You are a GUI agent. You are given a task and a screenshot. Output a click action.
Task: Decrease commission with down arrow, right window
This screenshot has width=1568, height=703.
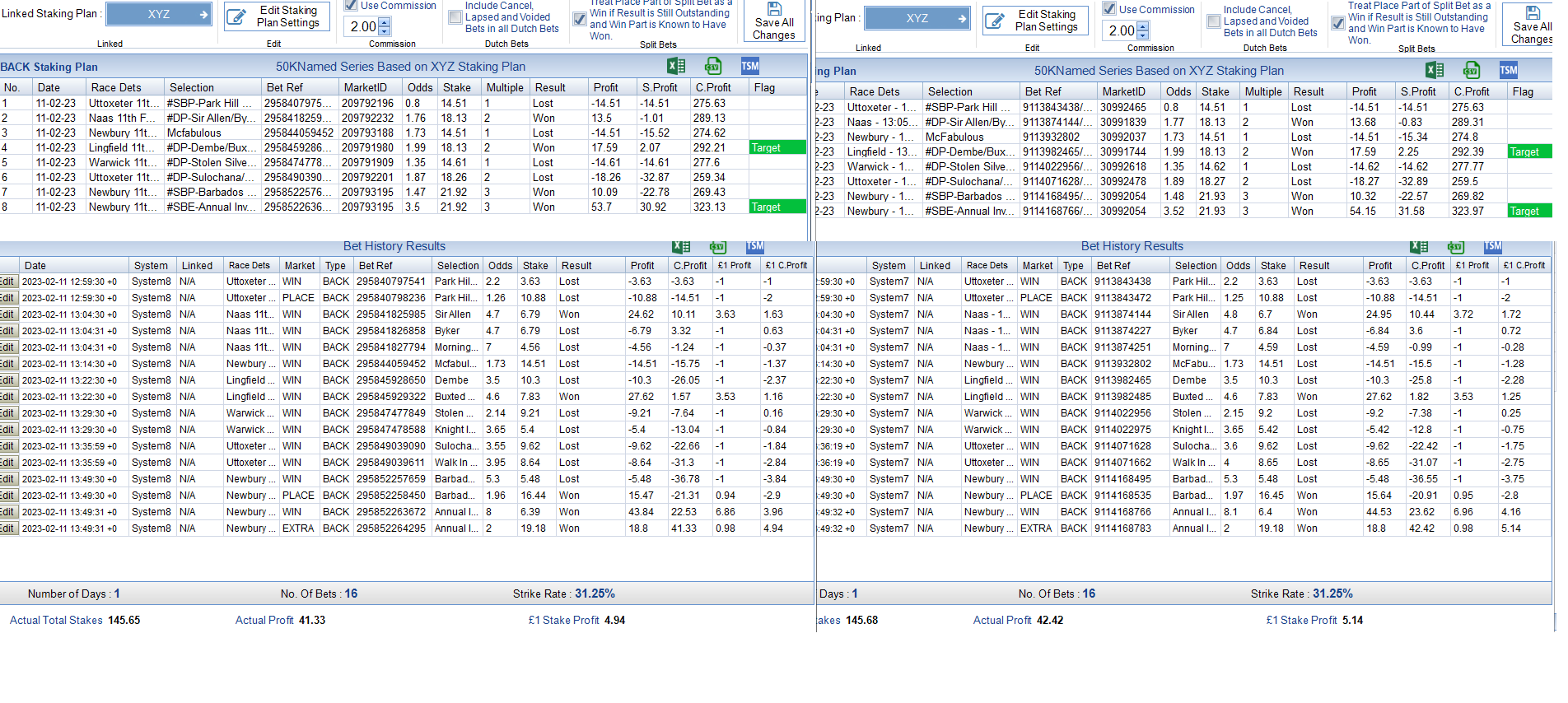(x=1143, y=35)
